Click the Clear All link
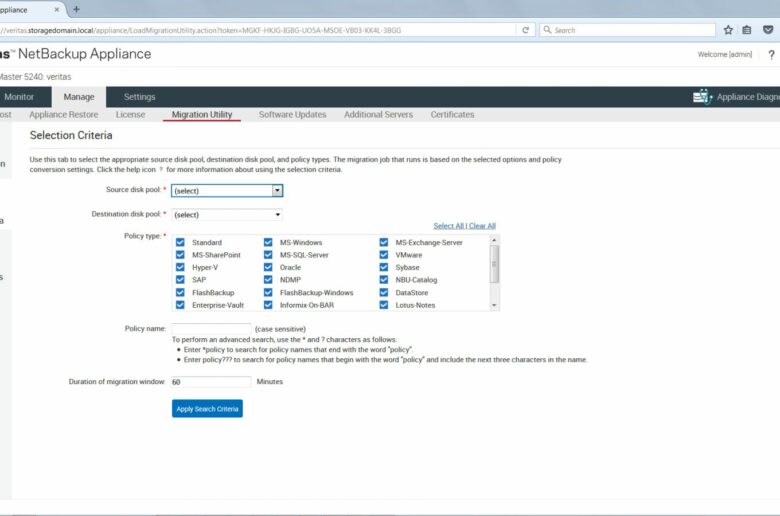Image resolution: width=780 pixels, height=516 pixels. (482, 226)
